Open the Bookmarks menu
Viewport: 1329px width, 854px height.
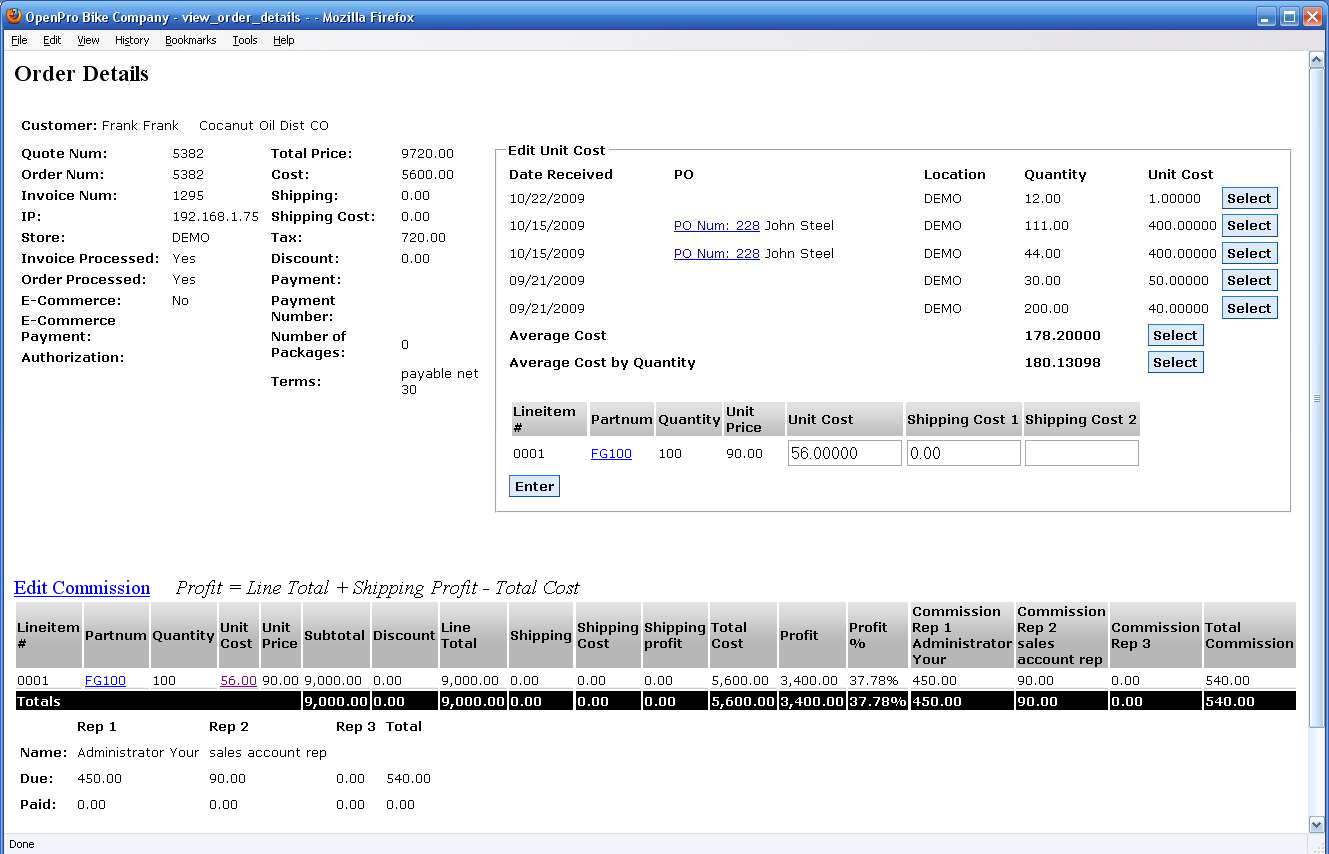[x=190, y=40]
